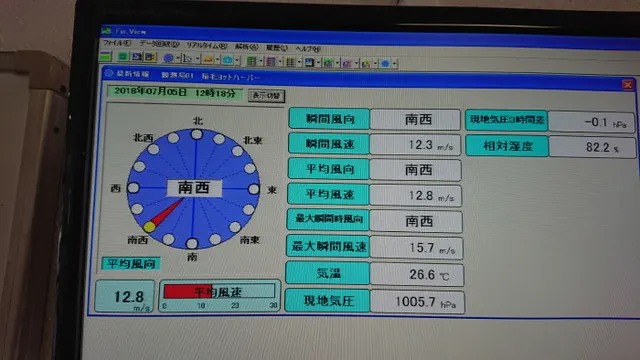Expand the dropdown arrow beside the line graph icon
The width and height of the screenshot is (640, 360).
(198, 59)
